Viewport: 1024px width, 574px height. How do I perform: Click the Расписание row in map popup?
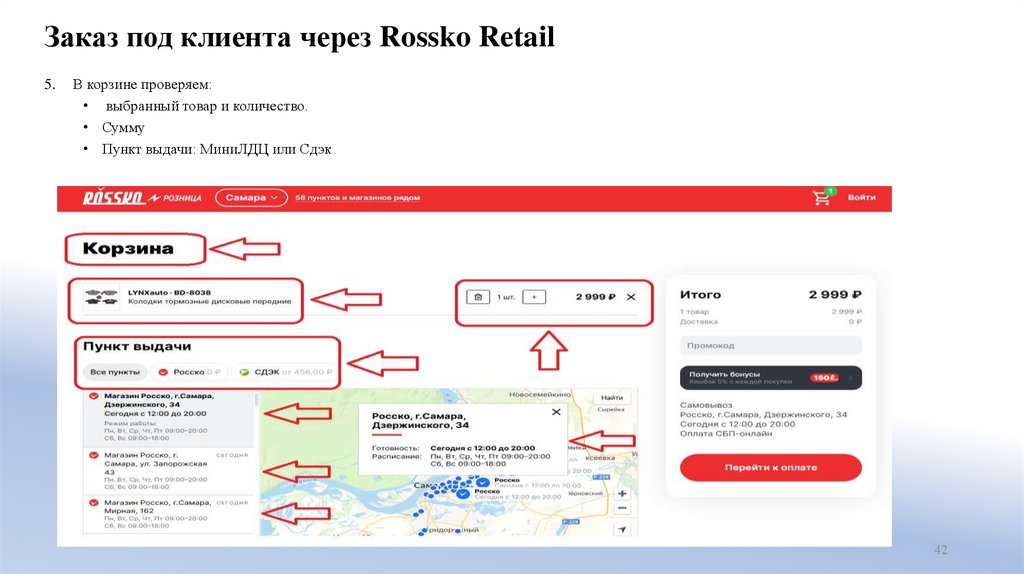461,460
